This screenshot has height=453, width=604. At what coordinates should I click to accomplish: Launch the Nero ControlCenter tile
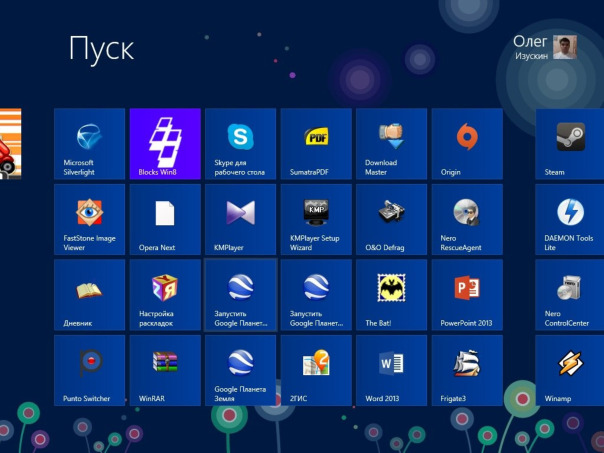(x=570, y=295)
